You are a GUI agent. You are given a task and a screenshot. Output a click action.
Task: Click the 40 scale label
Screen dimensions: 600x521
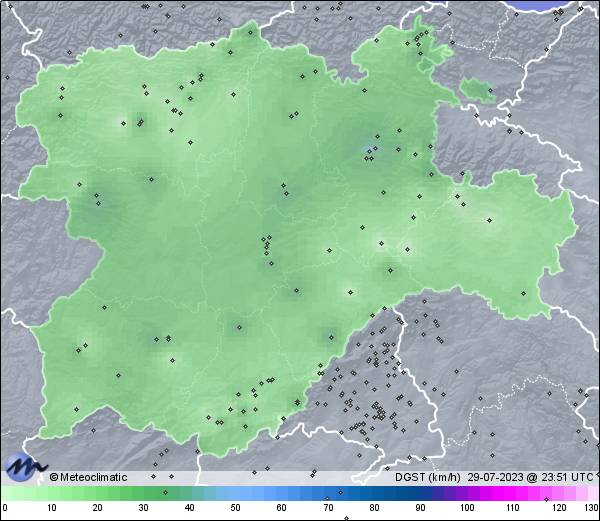click(189, 508)
